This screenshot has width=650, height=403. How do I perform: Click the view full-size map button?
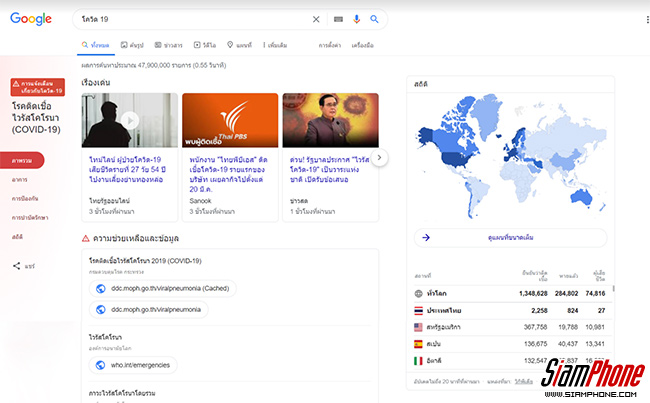[x=511, y=238]
